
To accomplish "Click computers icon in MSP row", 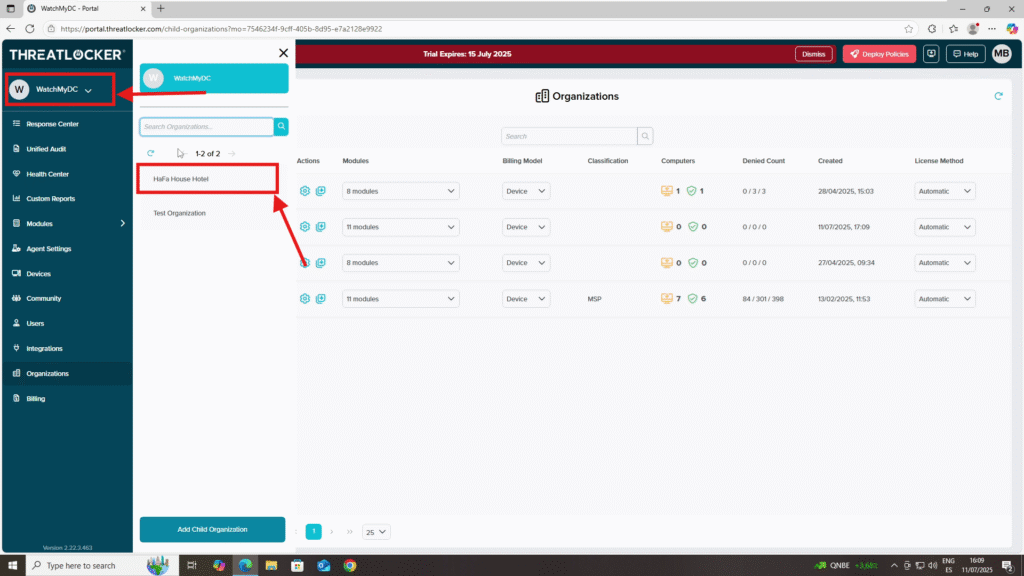I will click(667, 298).
